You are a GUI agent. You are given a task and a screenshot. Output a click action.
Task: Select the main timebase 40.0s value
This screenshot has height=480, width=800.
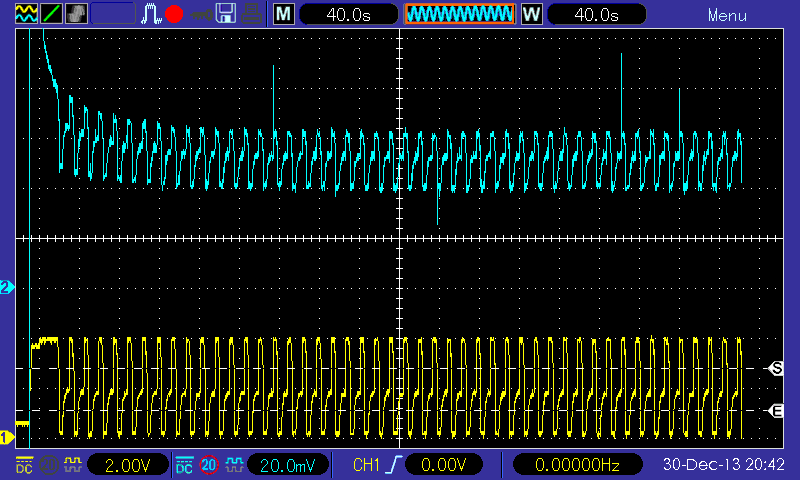pyautogui.click(x=348, y=14)
